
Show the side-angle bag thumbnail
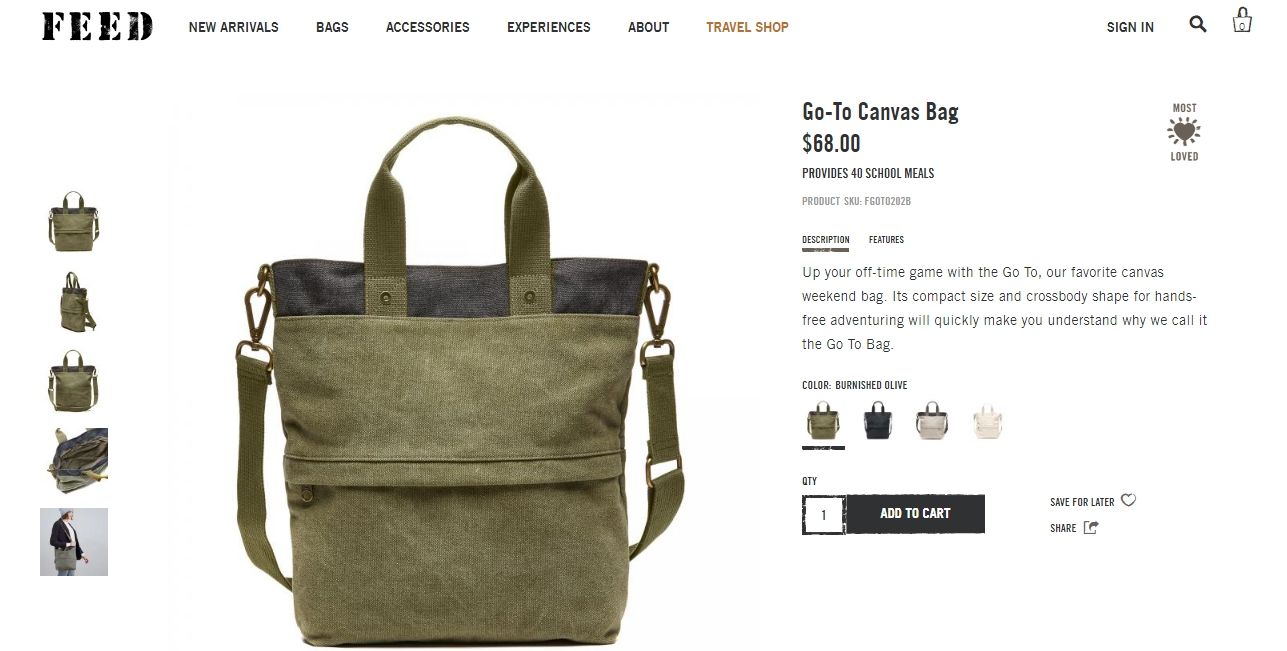click(74, 301)
